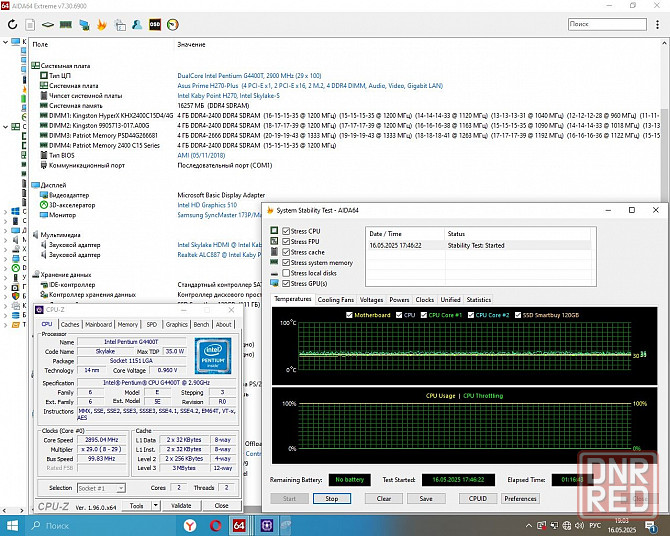Open the OSD panel toolbar icon
The image size is (670, 536).
pyautogui.click(x=155, y=25)
